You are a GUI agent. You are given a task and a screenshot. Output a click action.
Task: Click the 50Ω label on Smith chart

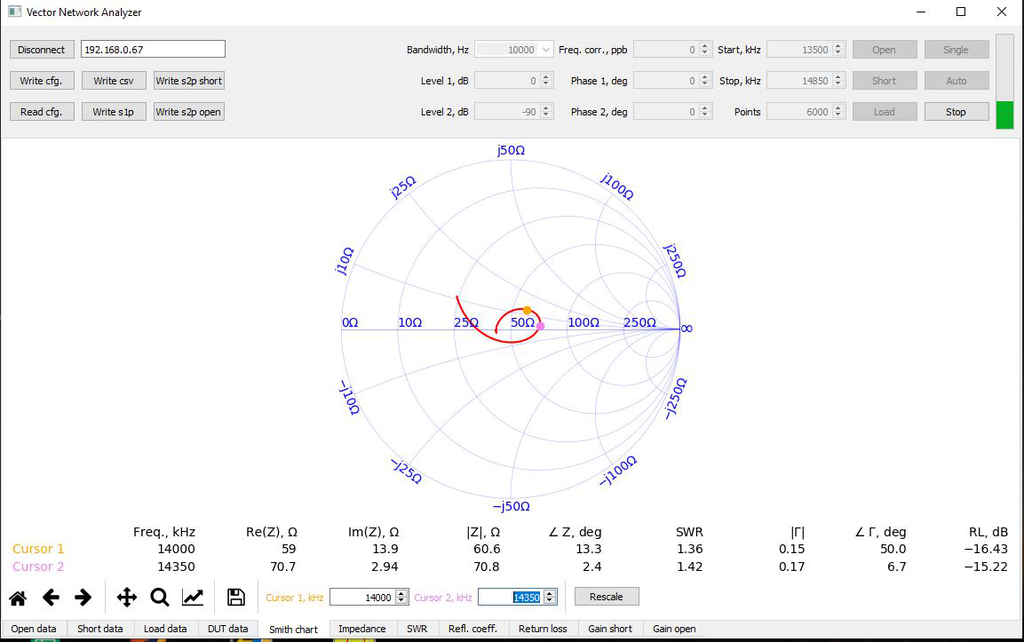click(x=522, y=323)
